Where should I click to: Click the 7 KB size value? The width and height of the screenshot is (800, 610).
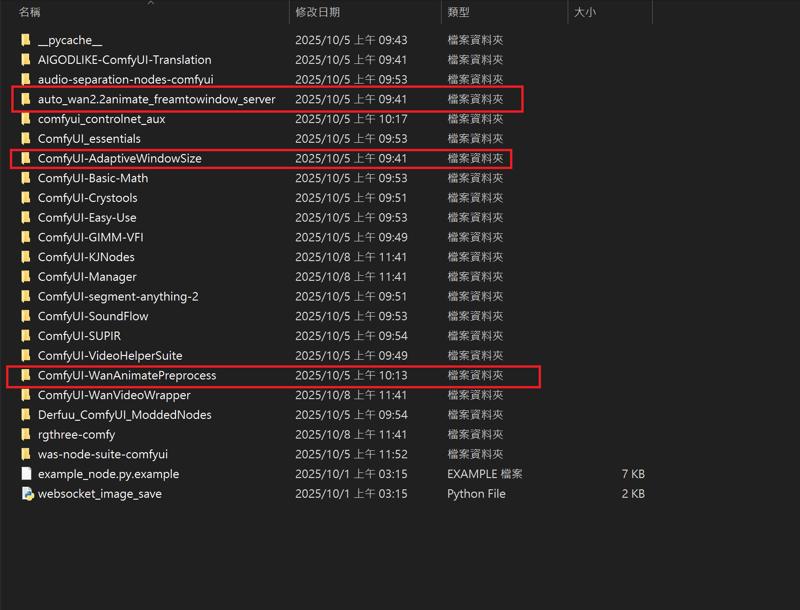[x=633, y=474]
